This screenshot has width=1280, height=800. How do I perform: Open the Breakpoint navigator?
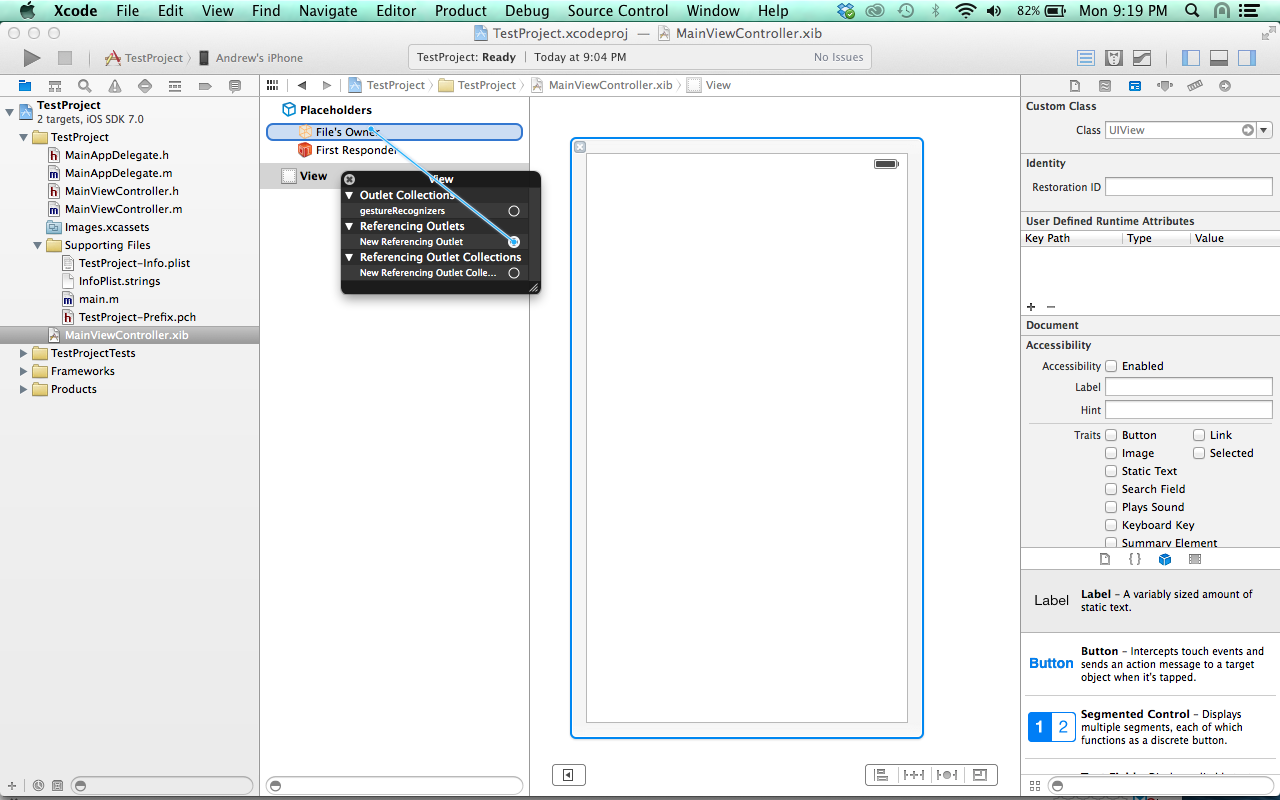[x=205, y=86]
